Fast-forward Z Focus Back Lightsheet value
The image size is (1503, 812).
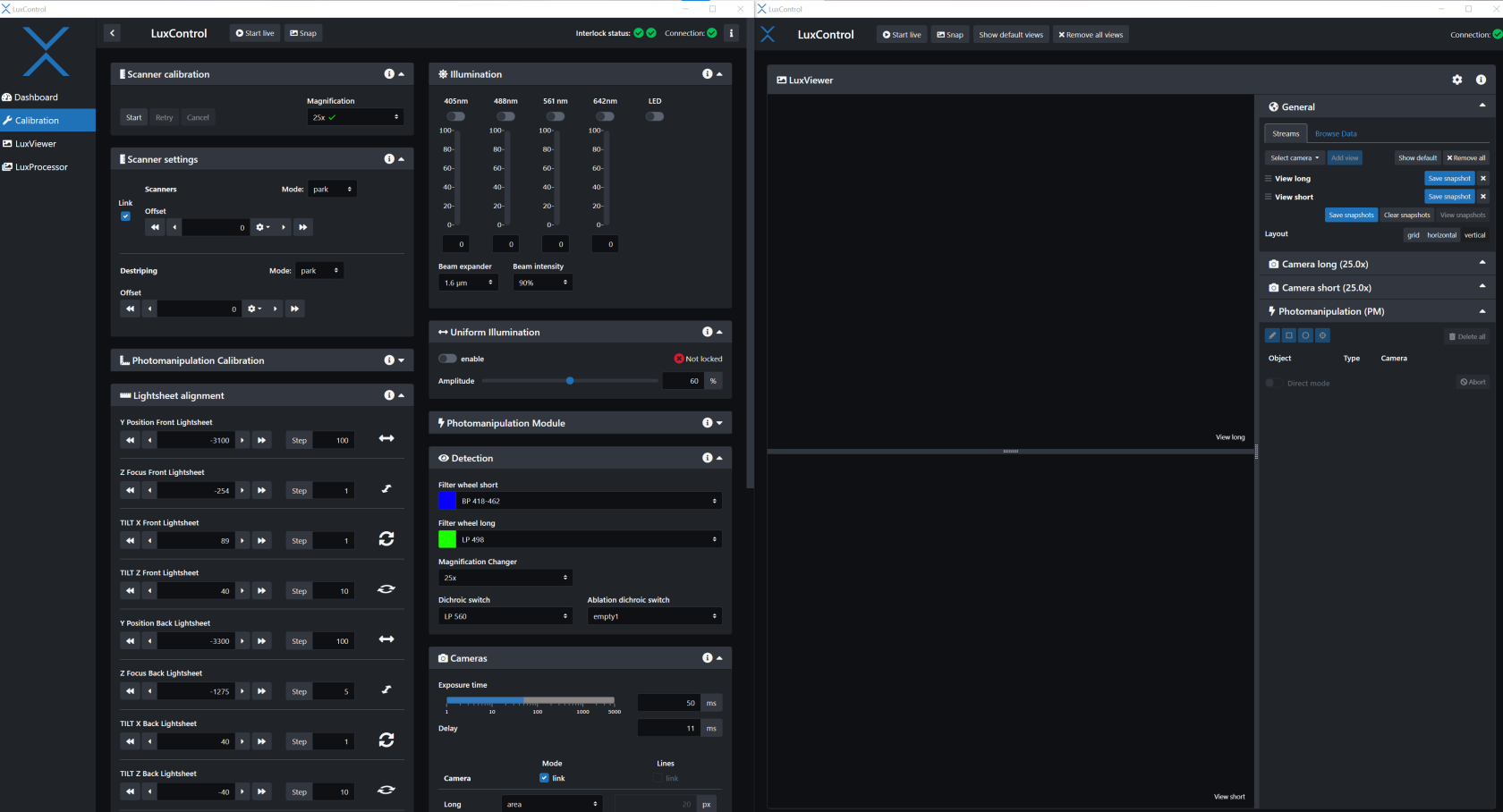[x=261, y=691]
